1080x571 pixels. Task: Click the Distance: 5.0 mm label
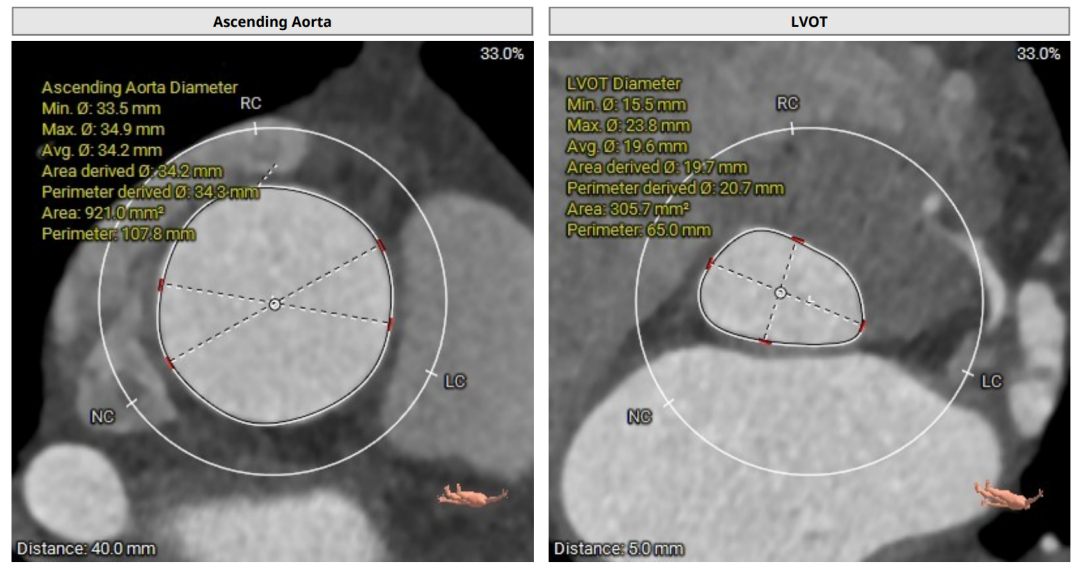(x=619, y=549)
